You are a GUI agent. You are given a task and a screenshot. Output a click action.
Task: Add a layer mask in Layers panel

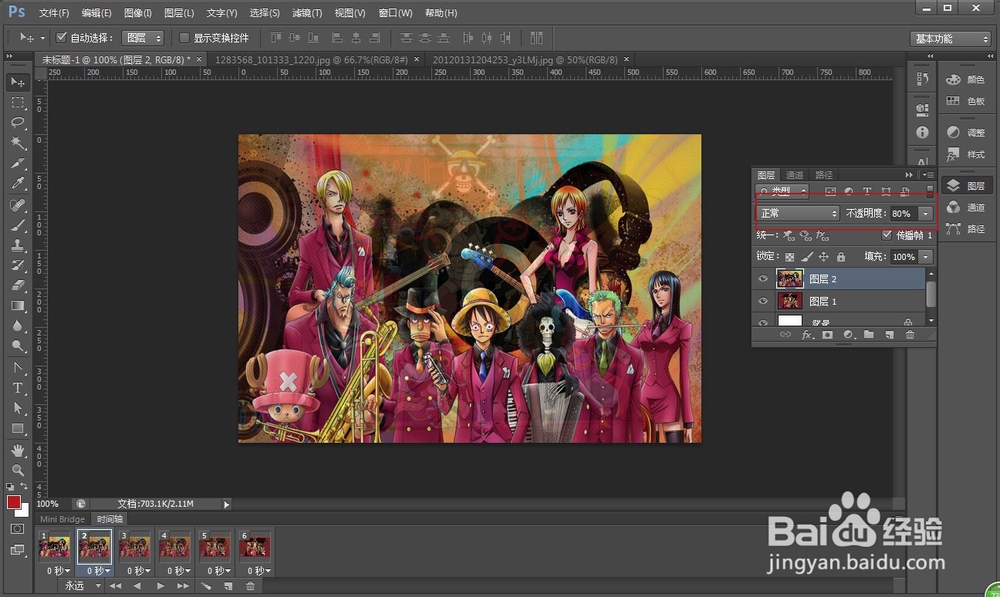[x=827, y=335]
